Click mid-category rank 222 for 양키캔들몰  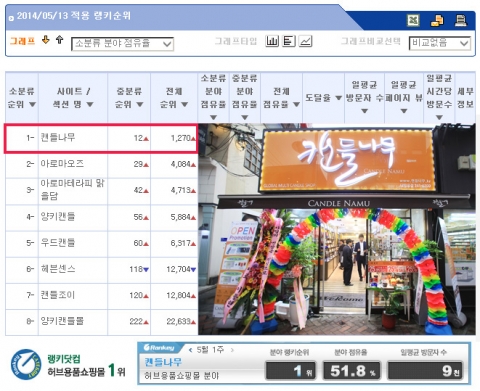click(x=136, y=321)
